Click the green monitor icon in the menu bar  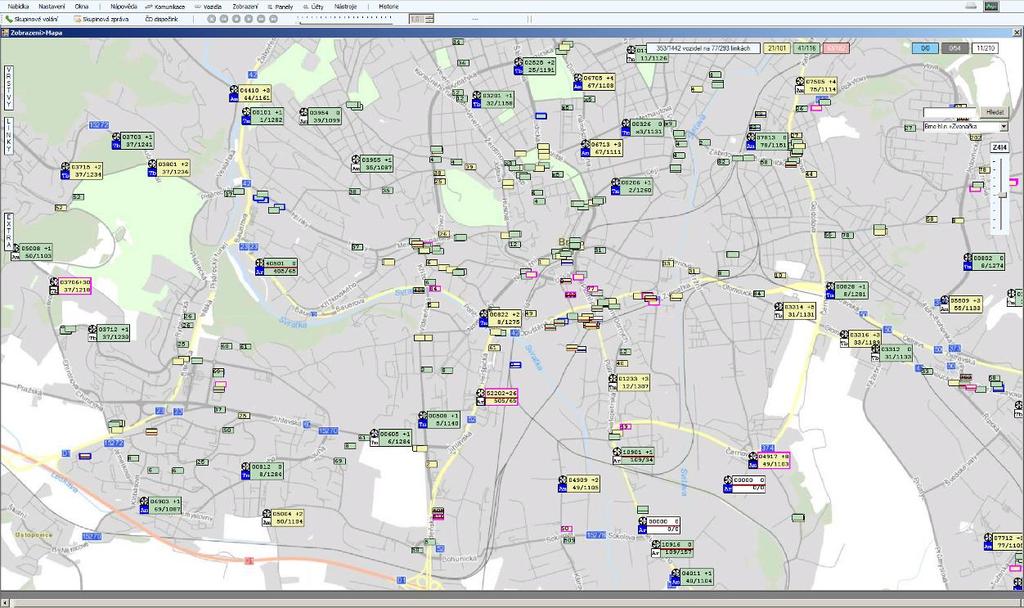(x=991, y=6)
